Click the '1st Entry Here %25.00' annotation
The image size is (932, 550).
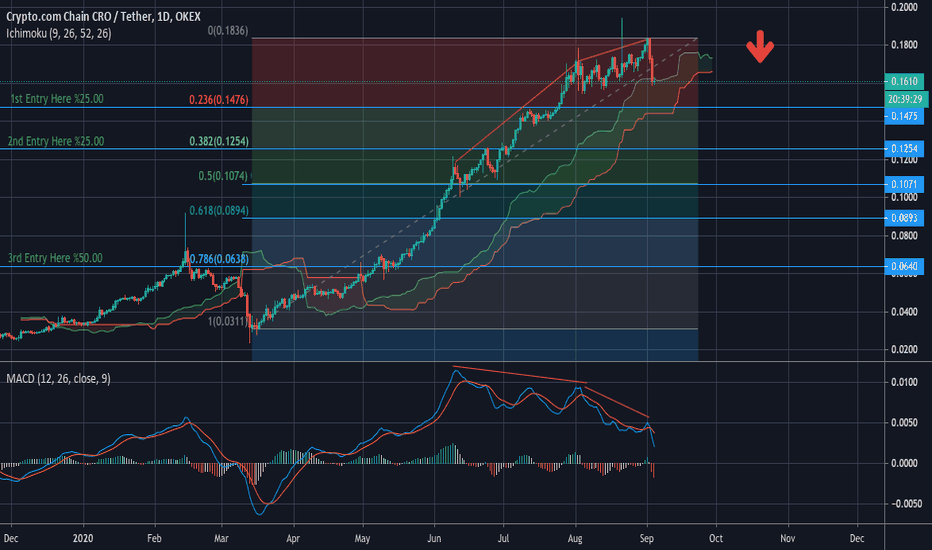pyautogui.click(x=57, y=99)
